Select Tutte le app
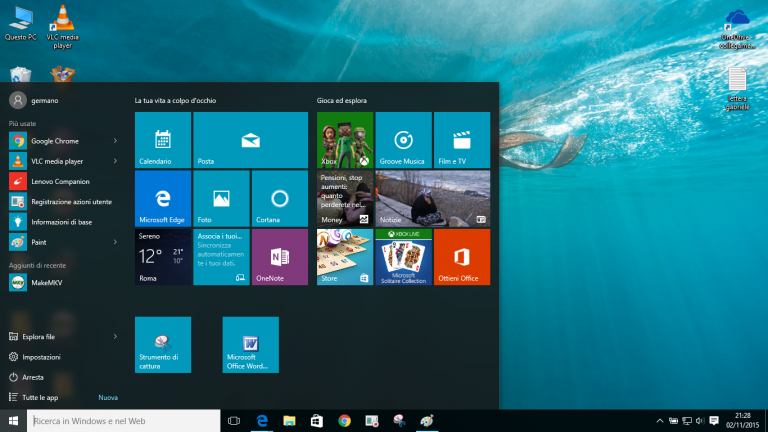The height and width of the screenshot is (432, 768). tap(40, 397)
